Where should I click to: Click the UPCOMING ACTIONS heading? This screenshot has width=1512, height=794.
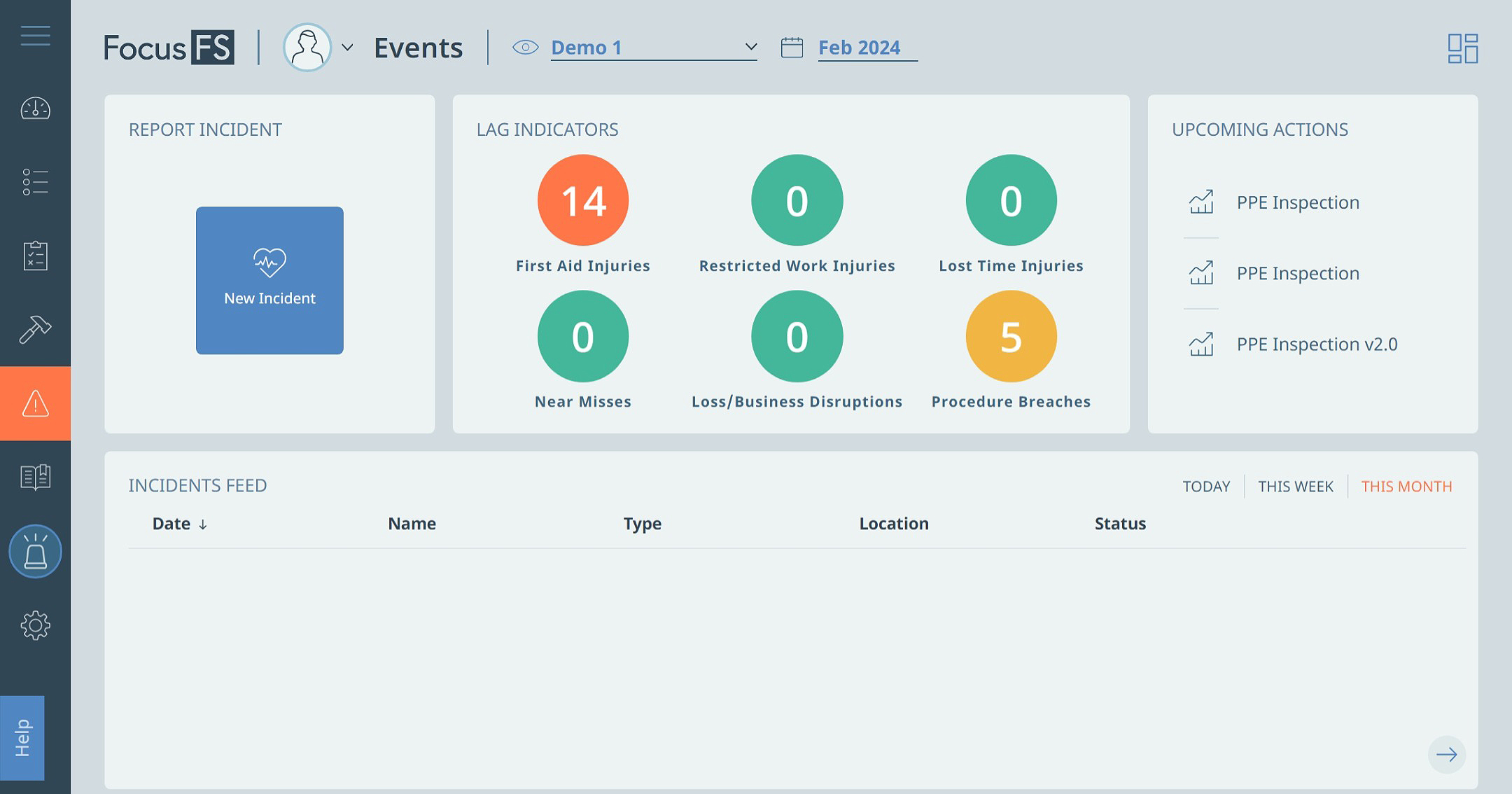(x=1260, y=130)
